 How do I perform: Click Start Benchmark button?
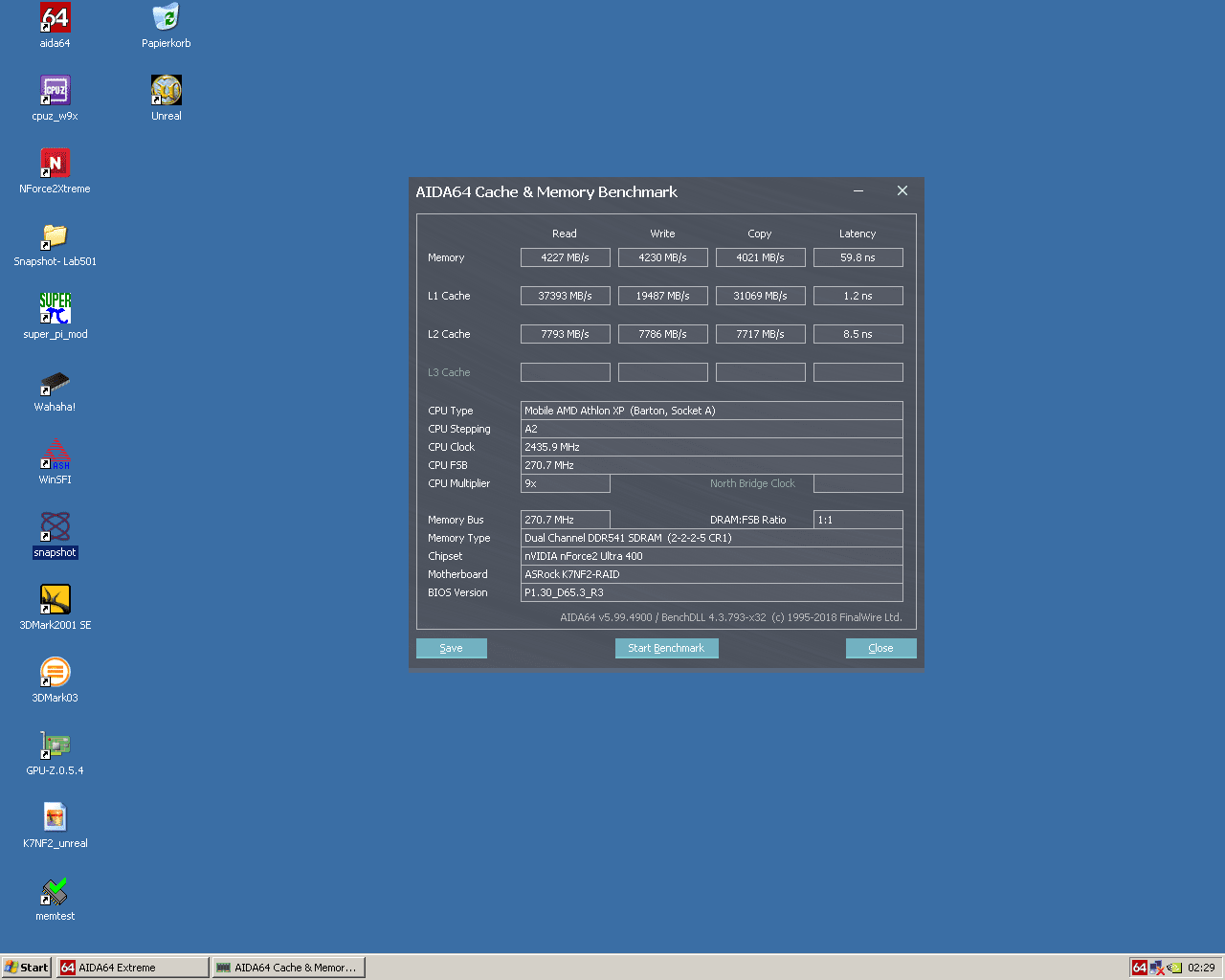pos(666,648)
